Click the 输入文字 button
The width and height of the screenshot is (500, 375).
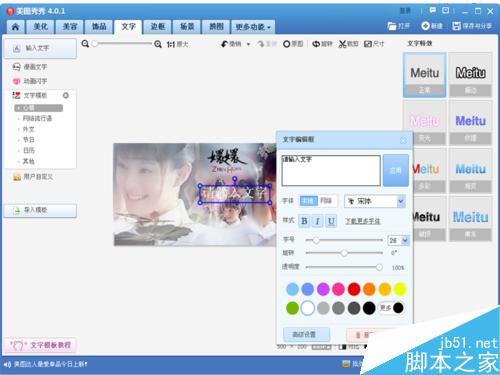pos(40,48)
